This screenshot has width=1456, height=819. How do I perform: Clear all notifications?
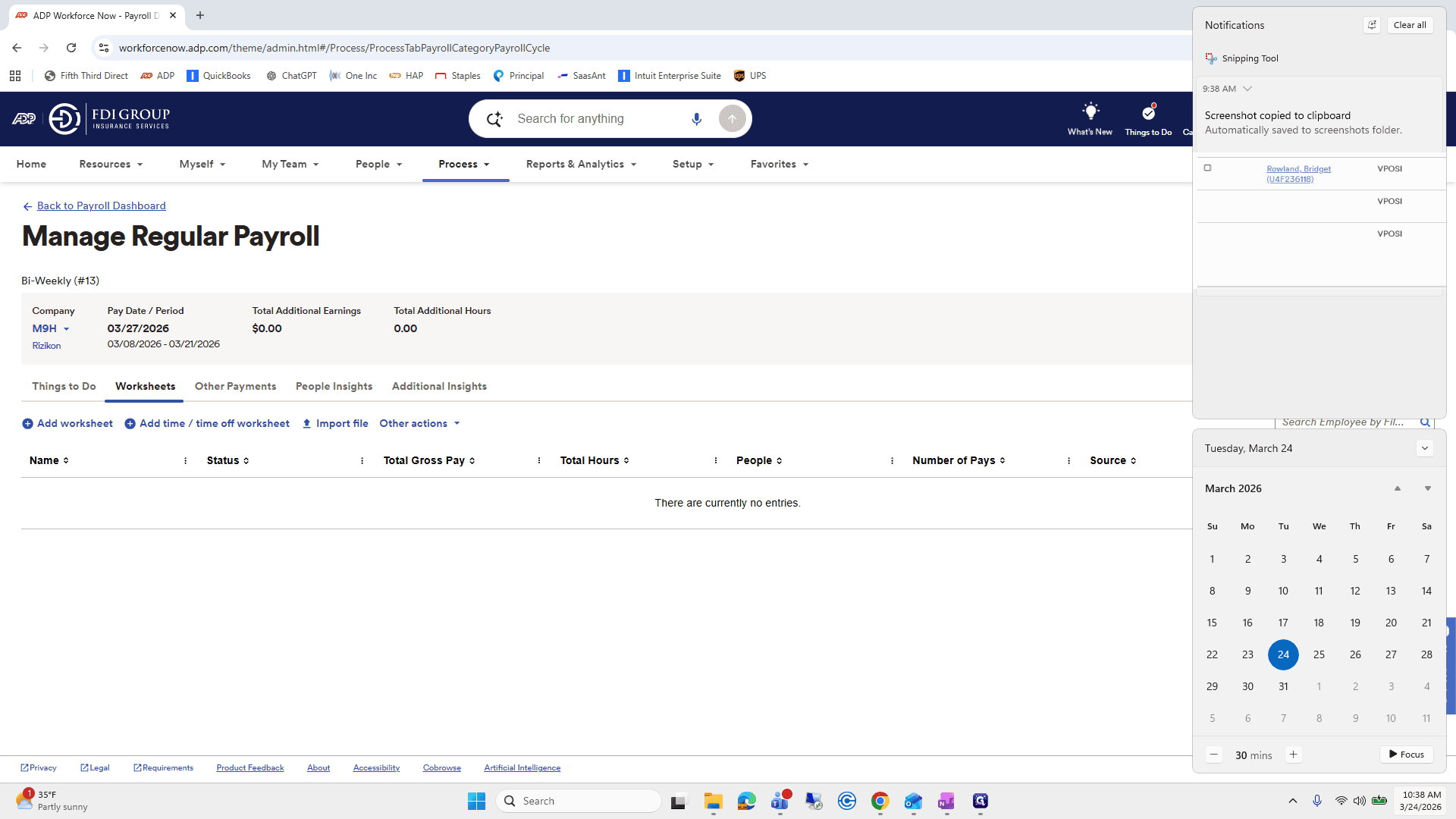click(1410, 25)
